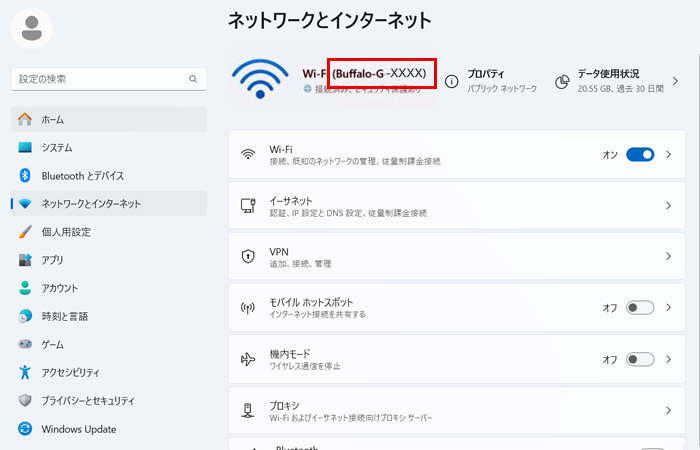Click the user profile avatar
Image resolution: width=700 pixels, height=450 pixels.
[x=32, y=29]
